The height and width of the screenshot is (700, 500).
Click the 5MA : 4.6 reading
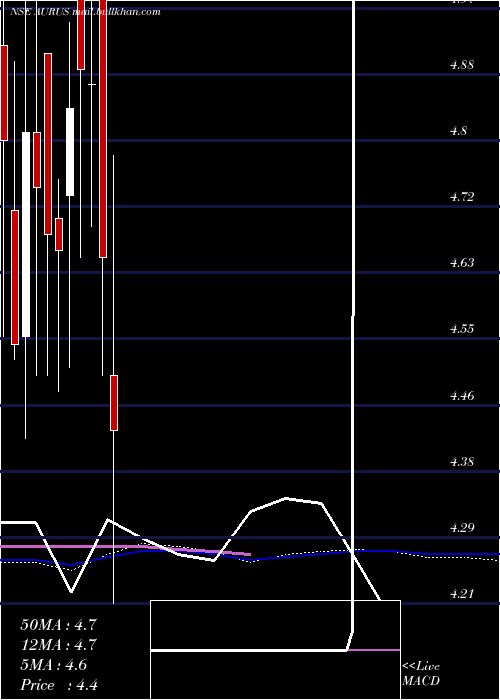tap(54, 665)
